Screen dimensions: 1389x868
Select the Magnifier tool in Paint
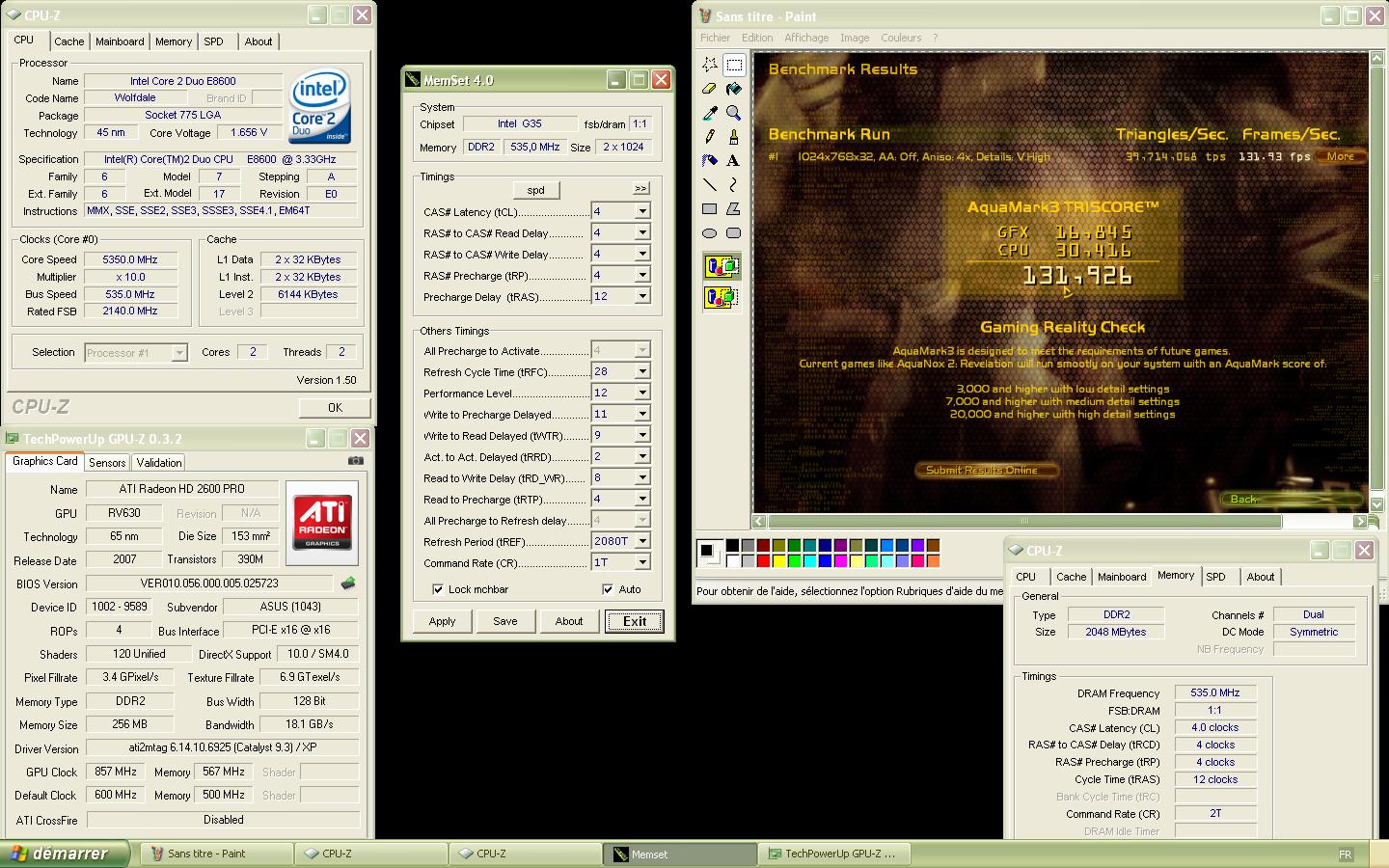(734, 113)
